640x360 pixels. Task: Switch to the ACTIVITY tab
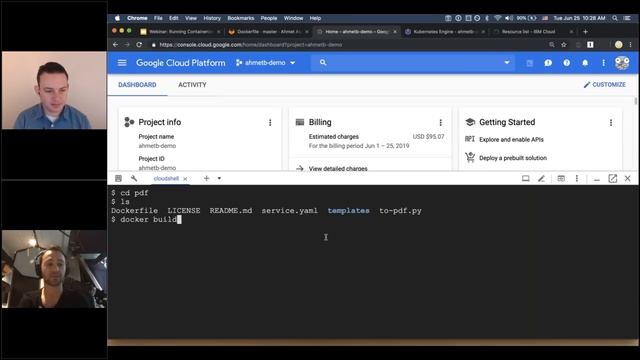coord(192,85)
